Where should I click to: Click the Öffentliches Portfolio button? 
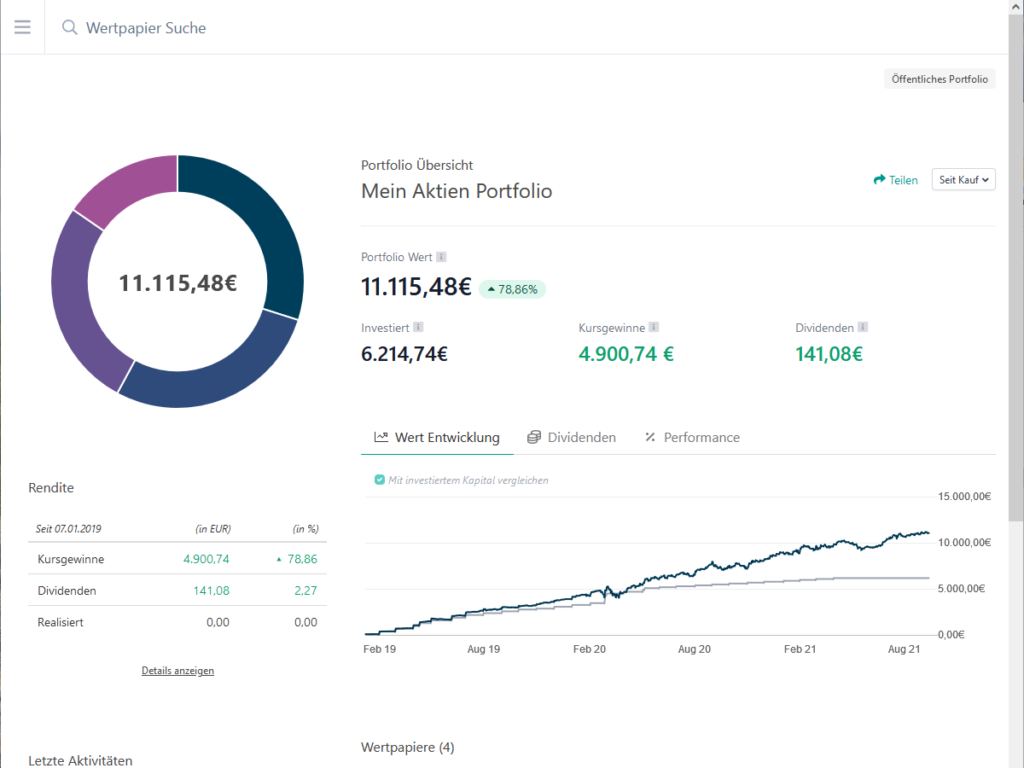coord(939,79)
